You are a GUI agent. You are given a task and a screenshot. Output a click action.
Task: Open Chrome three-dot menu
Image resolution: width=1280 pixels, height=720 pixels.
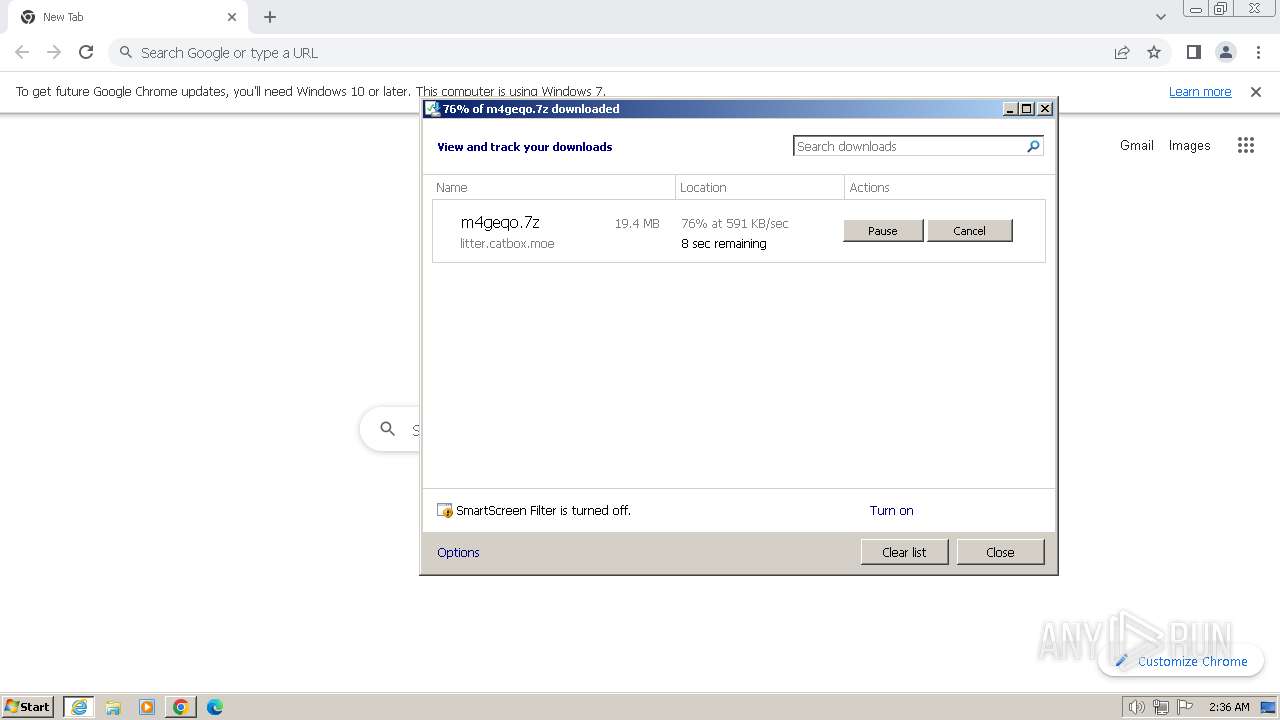point(1258,53)
